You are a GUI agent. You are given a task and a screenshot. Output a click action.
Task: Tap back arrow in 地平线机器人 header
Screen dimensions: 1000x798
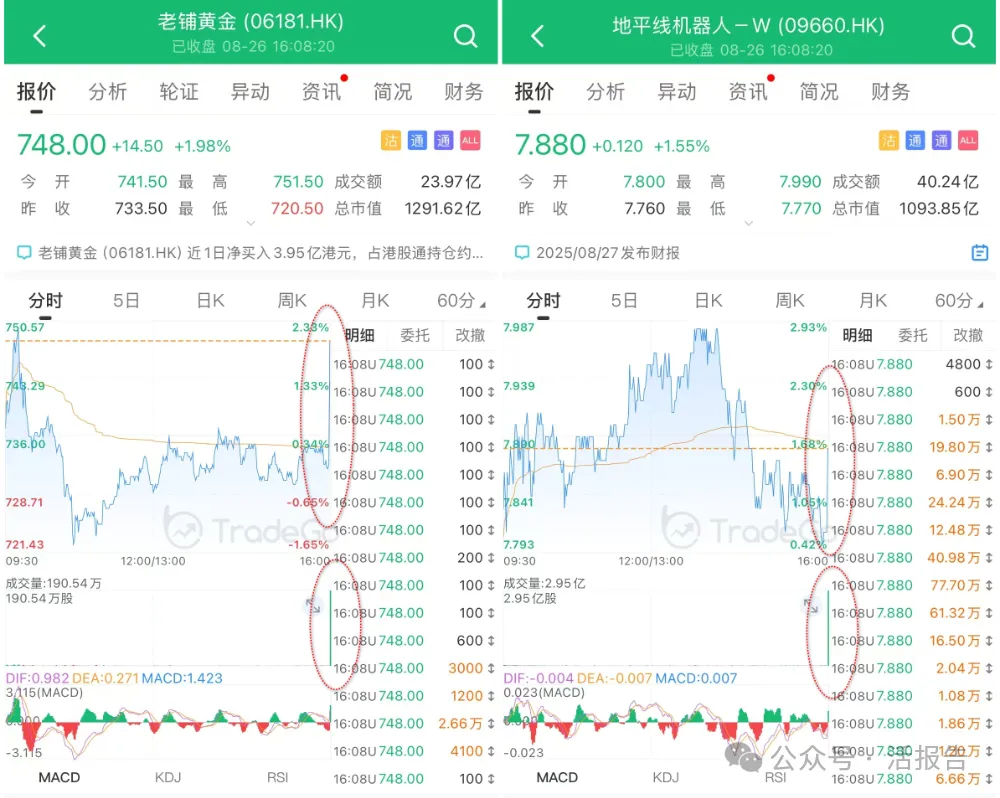tap(538, 36)
